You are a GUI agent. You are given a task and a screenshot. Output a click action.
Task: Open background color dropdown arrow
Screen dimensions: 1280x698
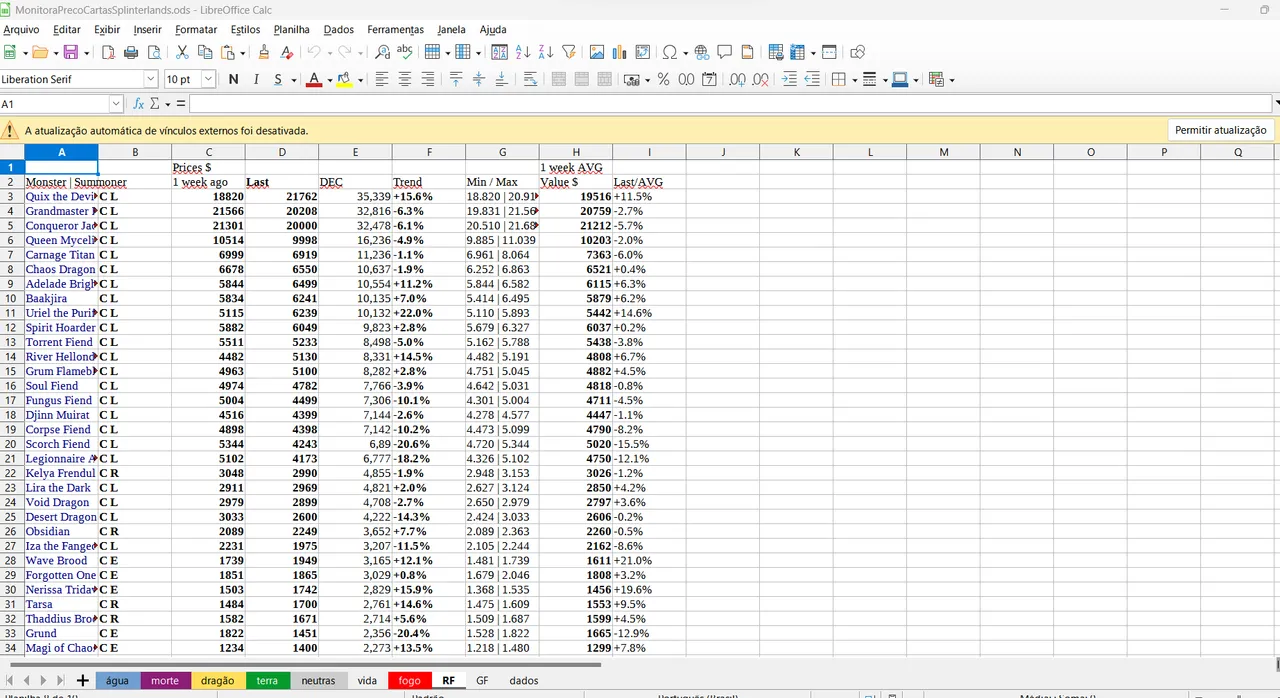(360, 80)
